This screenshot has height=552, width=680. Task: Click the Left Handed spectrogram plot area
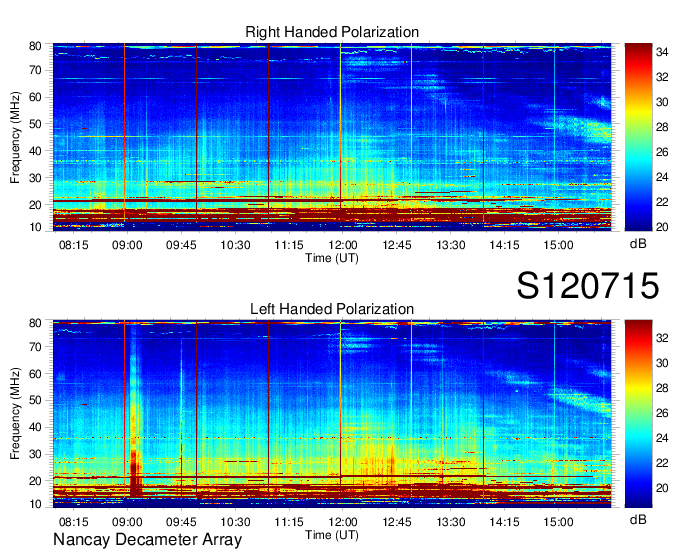[x=332, y=414]
